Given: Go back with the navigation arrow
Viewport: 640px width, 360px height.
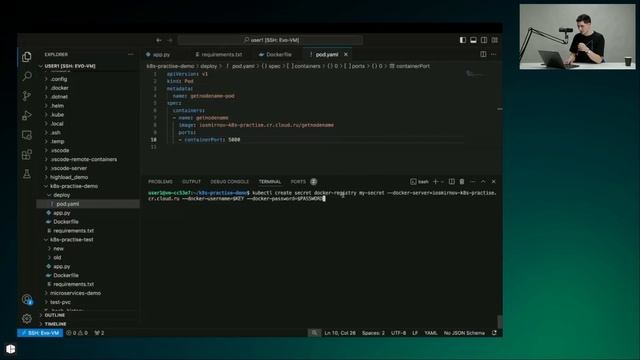Looking at the screenshot, I should [159, 40].
